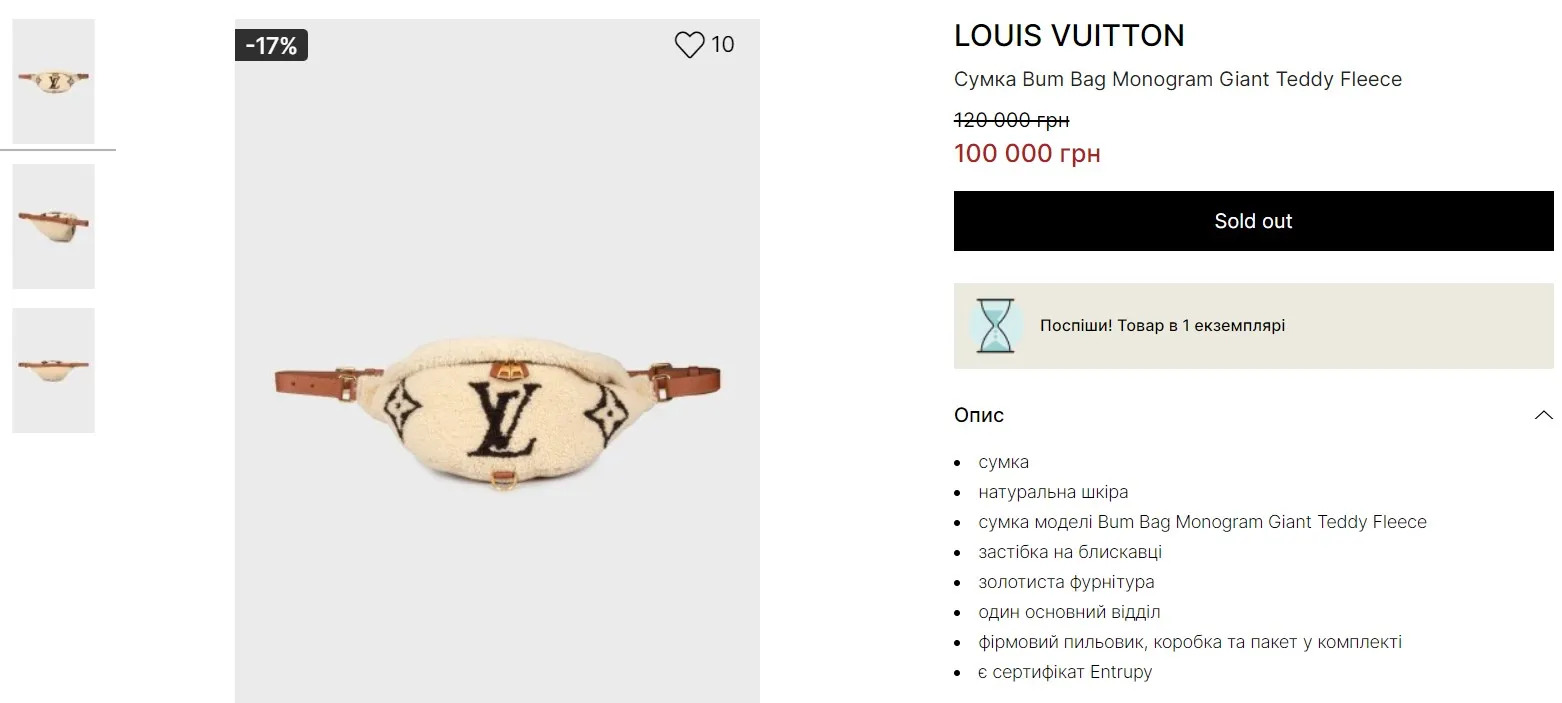This screenshot has height=703, width=1562.
Task: Click the застібка на блискавці description item
Action: 1070,552
